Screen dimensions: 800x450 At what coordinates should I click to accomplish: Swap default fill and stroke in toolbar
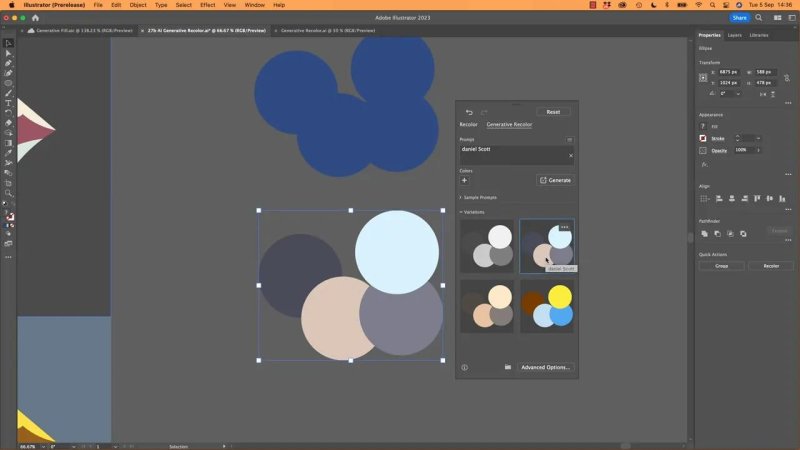point(12,204)
